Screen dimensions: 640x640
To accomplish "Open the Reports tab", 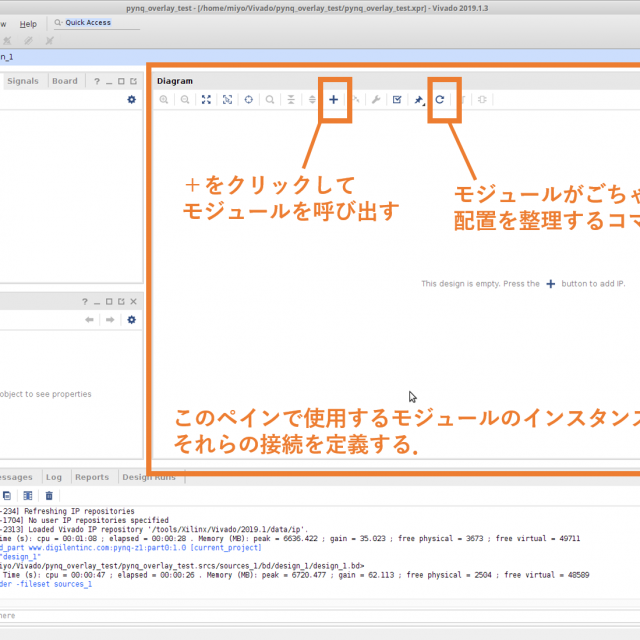I will [92, 477].
